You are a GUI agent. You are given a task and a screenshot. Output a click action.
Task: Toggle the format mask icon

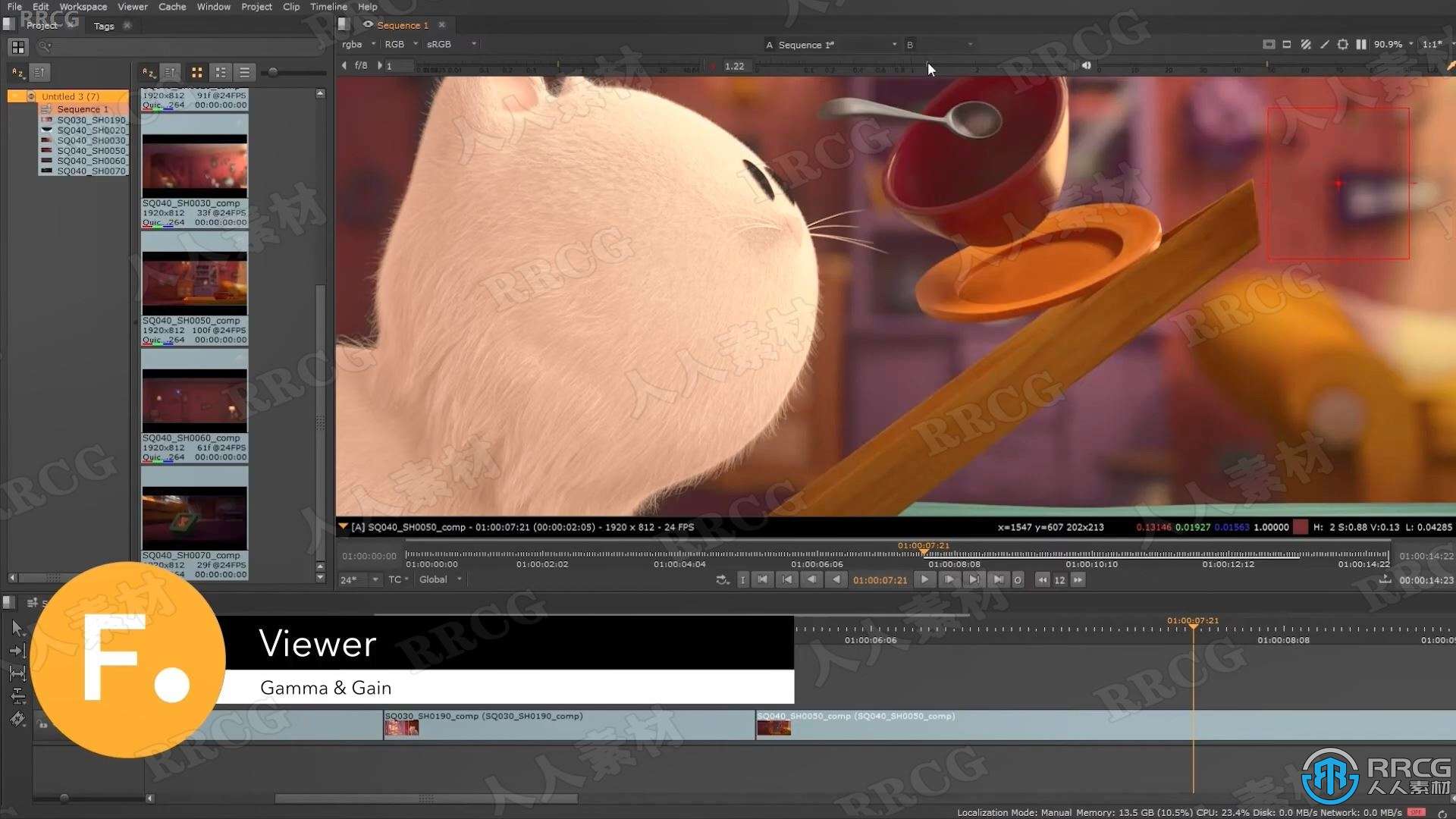[1287, 45]
